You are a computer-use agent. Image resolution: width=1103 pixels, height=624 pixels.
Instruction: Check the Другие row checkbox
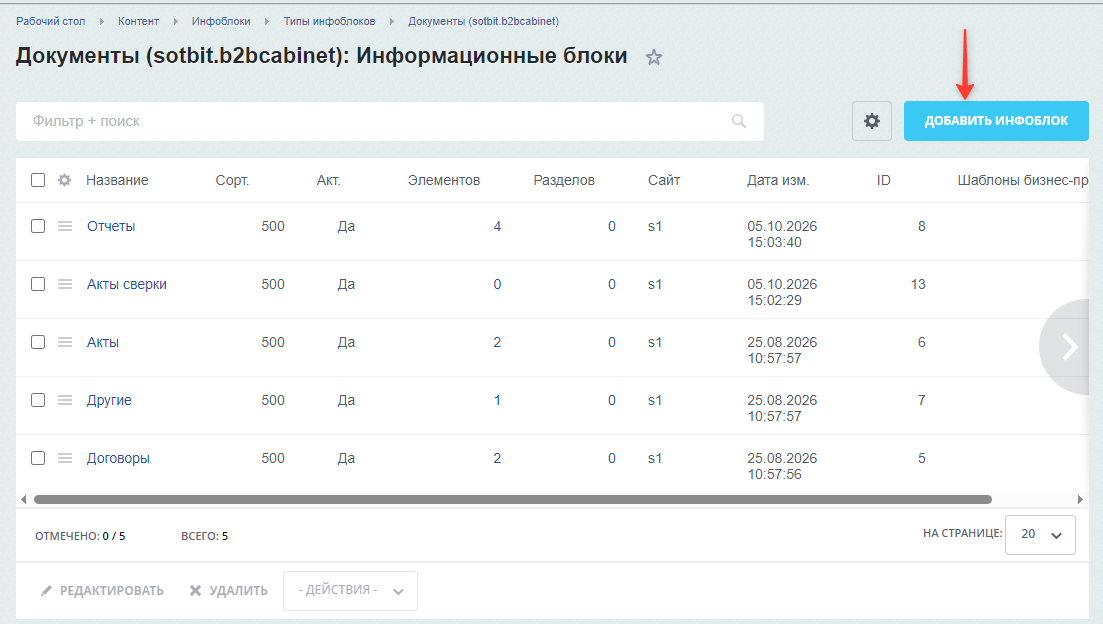[38, 400]
